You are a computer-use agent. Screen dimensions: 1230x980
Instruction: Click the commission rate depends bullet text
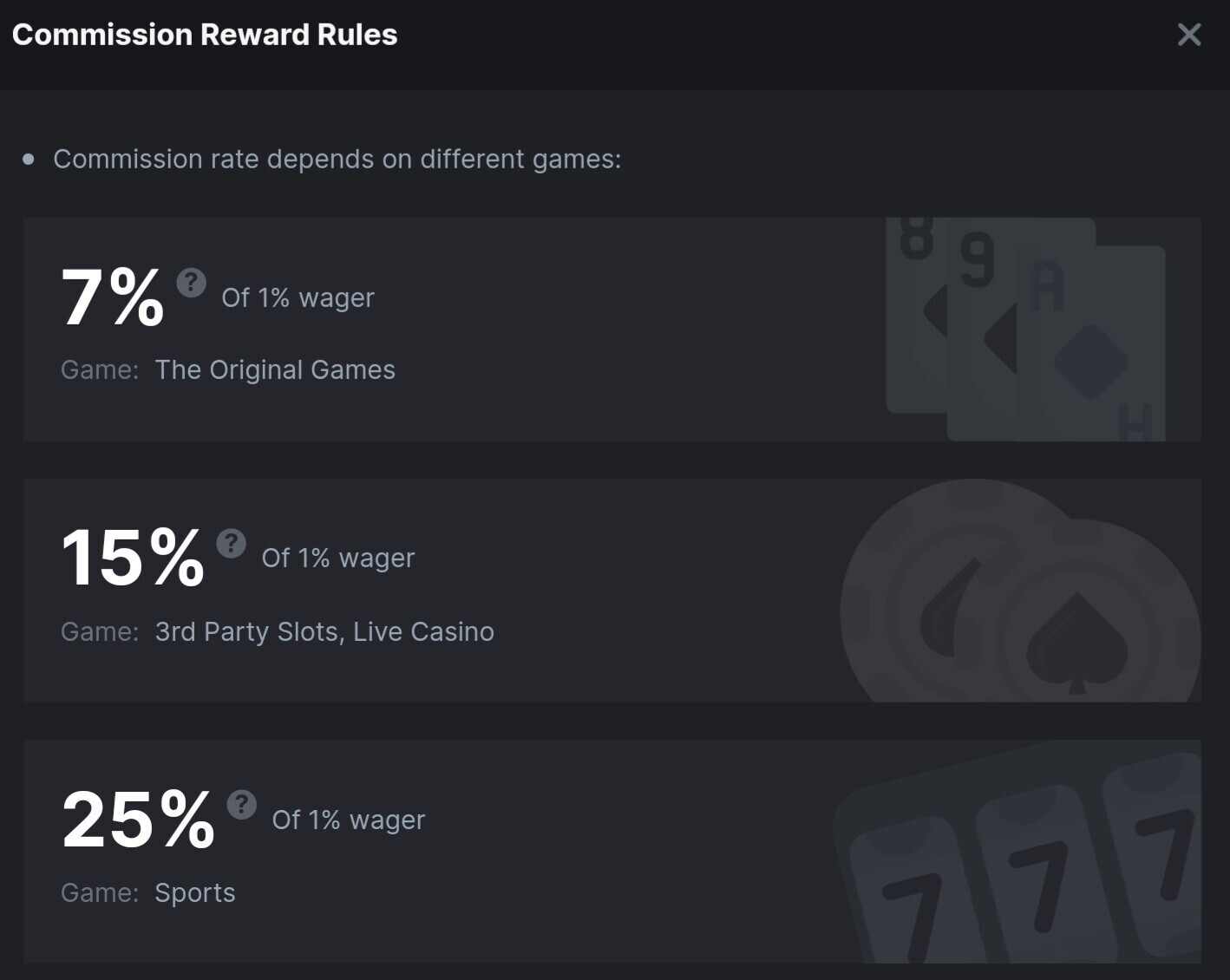tap(337, 160)
